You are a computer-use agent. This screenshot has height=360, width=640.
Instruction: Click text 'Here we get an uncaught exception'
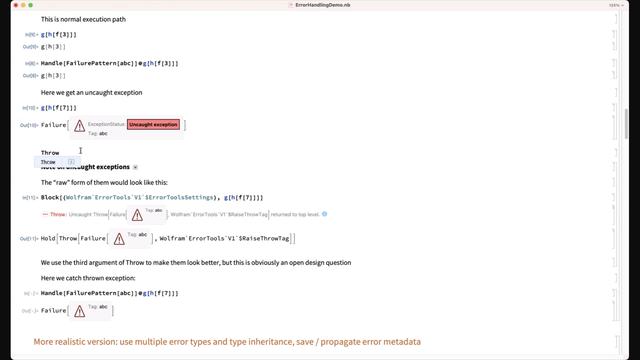tap(91, 93)
